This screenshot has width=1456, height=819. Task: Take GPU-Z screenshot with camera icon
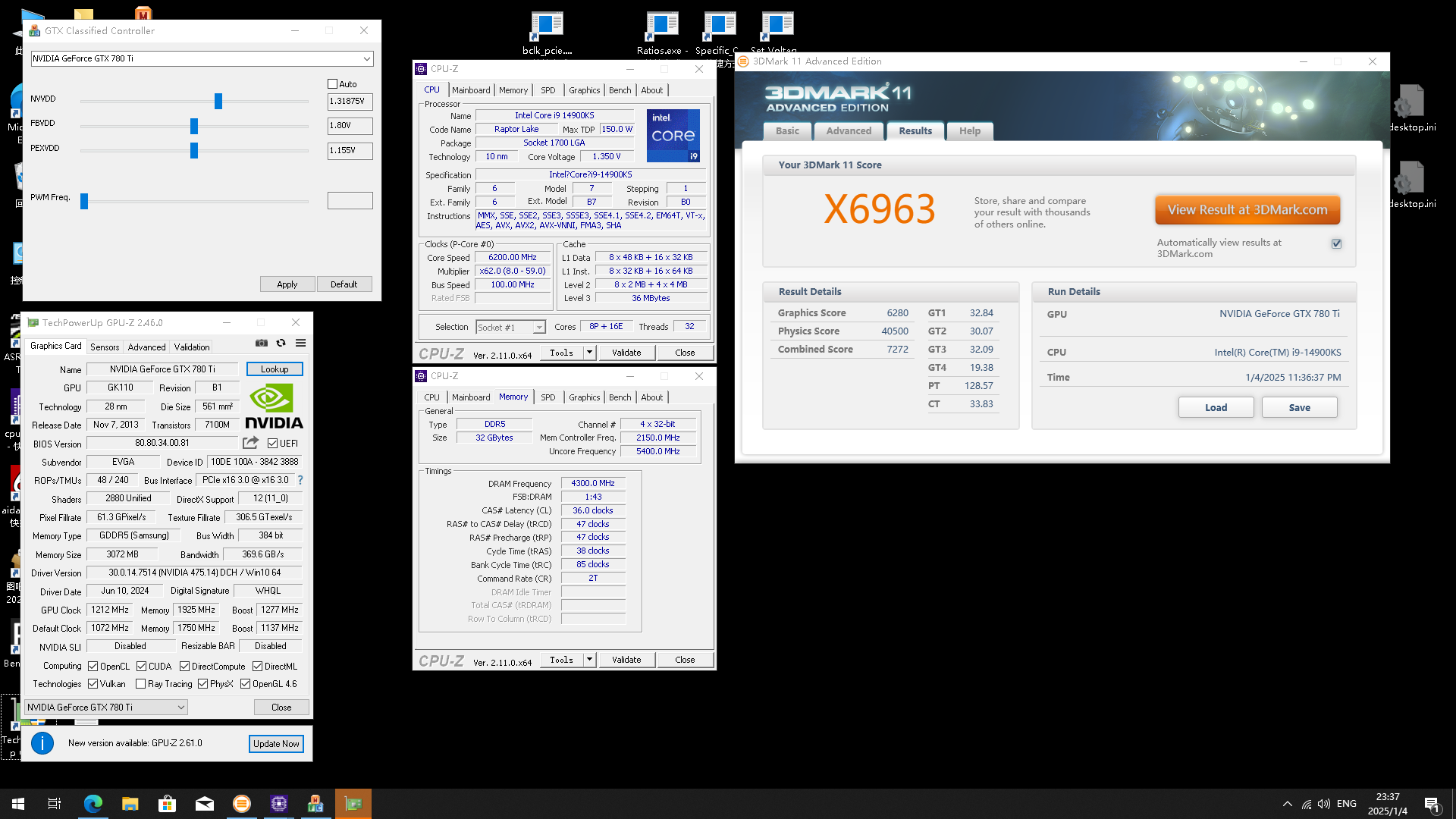click(x=262, y=344)
